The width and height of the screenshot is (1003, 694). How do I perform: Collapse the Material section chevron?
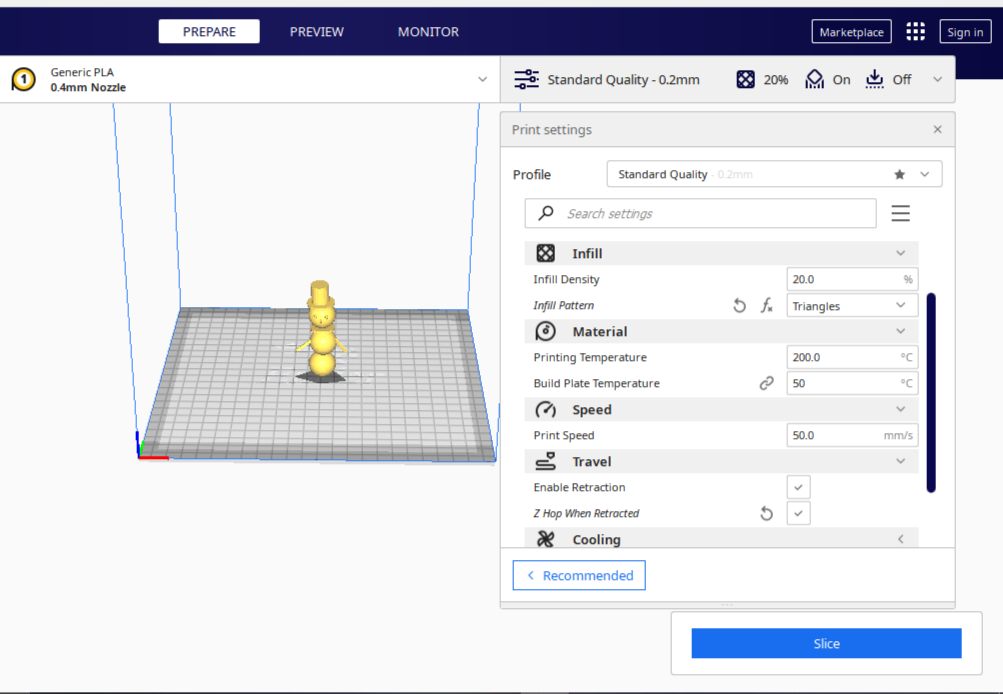(x=901, y=331)
